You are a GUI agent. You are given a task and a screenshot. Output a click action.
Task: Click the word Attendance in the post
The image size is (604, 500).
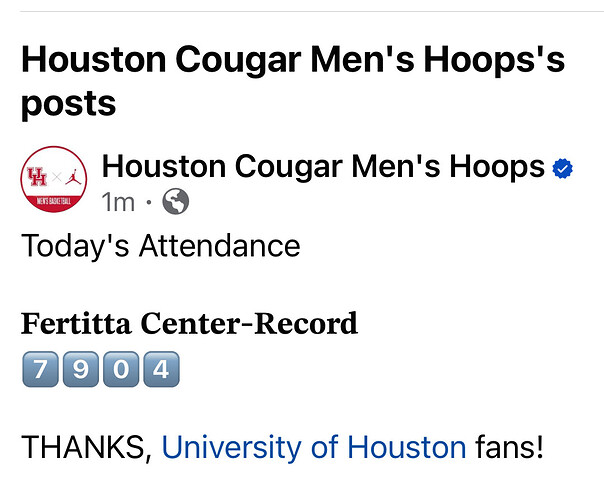pos(220,246)
